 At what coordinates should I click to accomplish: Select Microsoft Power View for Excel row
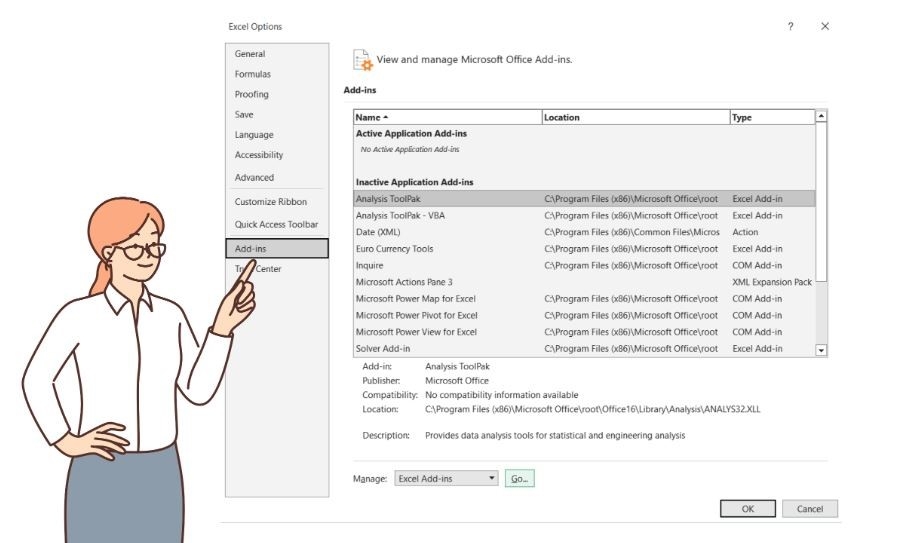tap(584, 332)
